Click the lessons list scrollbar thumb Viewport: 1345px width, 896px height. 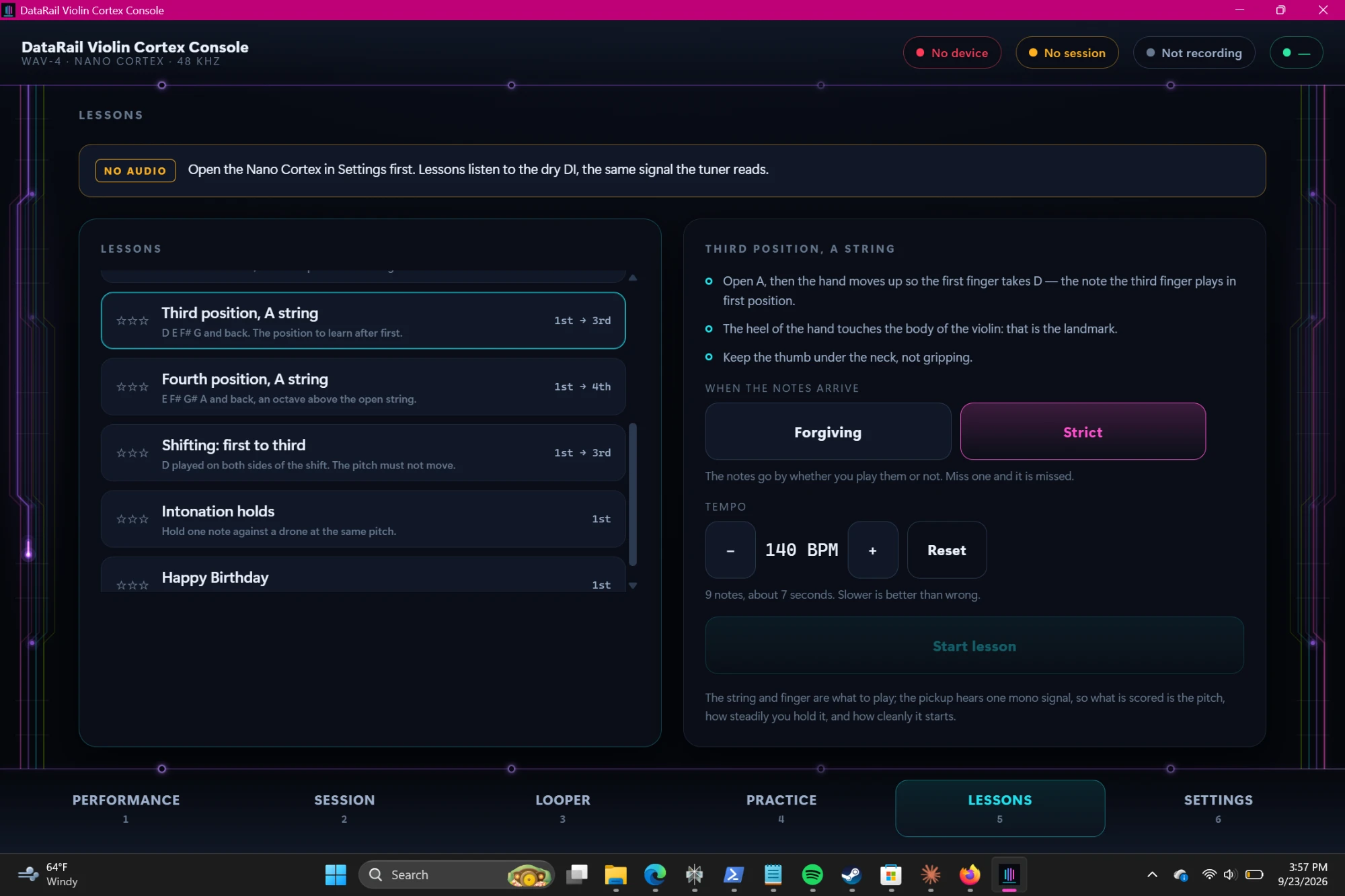click(x=632, y=494)
